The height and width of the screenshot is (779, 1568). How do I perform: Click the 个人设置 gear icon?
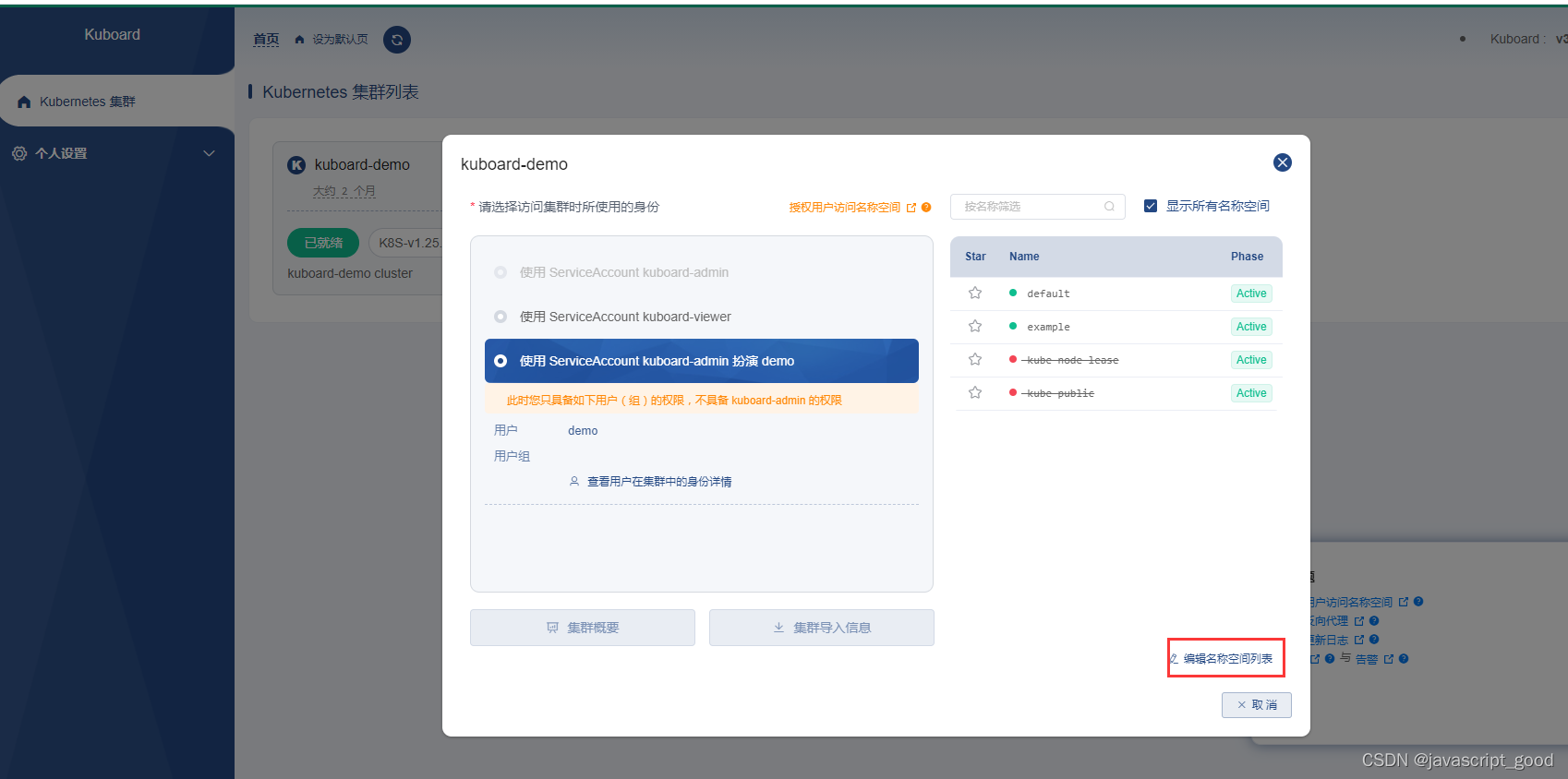coord(19,153)
